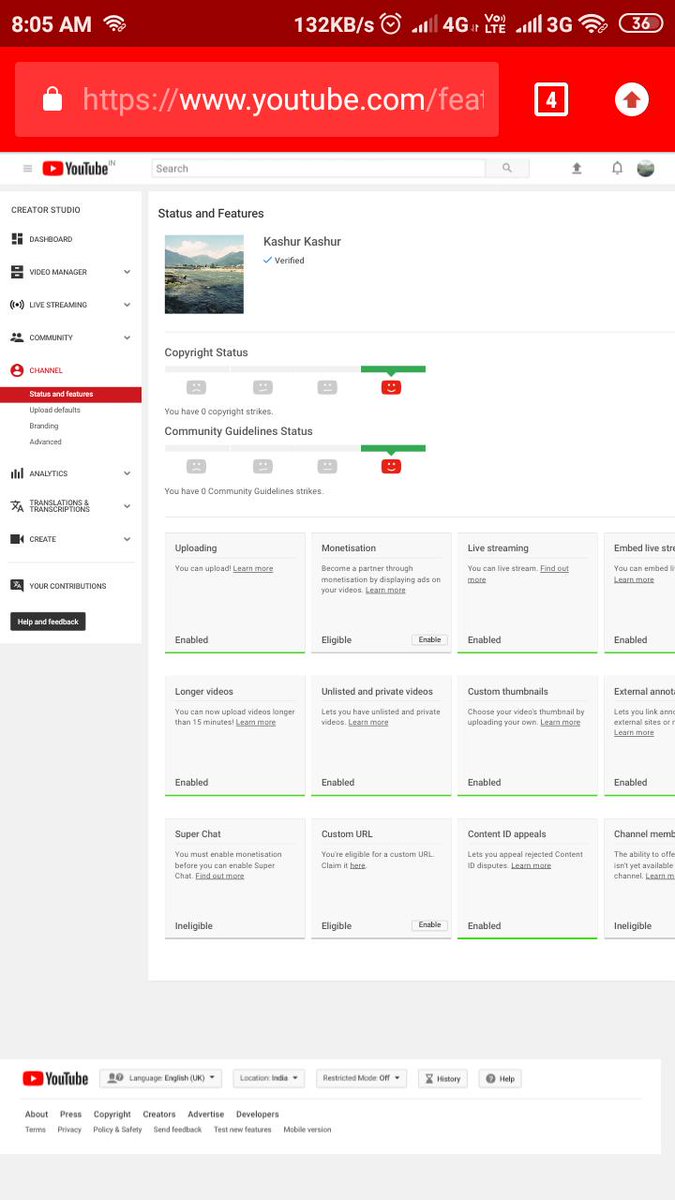Open the Restricted Mode Off dropdown
The image size is (675, 1200).
coord(361,1078)
